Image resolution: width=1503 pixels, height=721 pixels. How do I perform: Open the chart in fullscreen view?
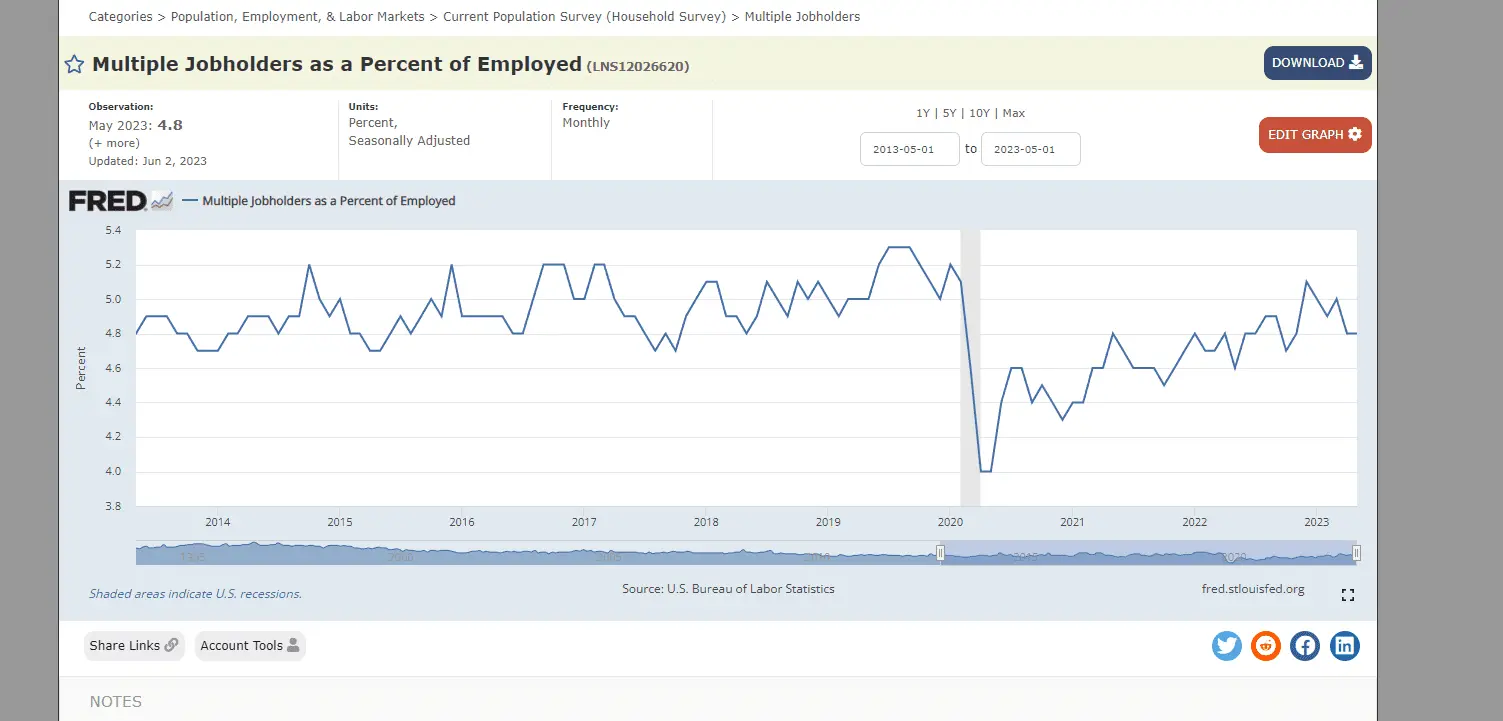1347,595
